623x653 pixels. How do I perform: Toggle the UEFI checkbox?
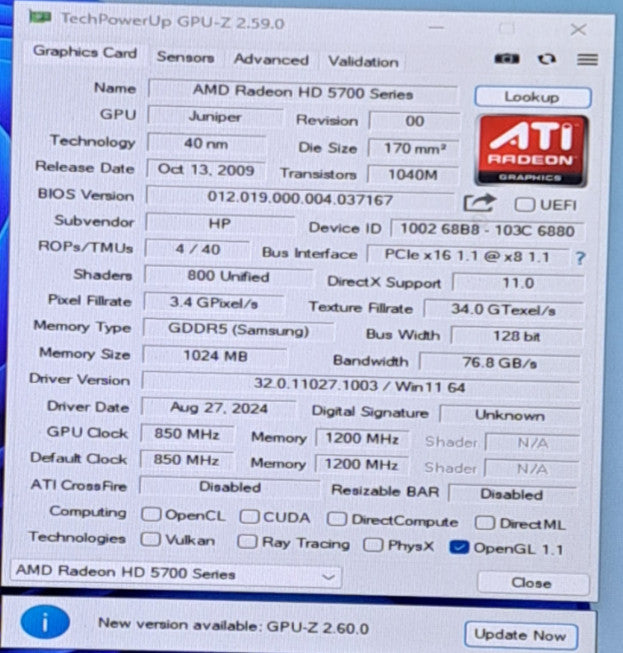524,205
